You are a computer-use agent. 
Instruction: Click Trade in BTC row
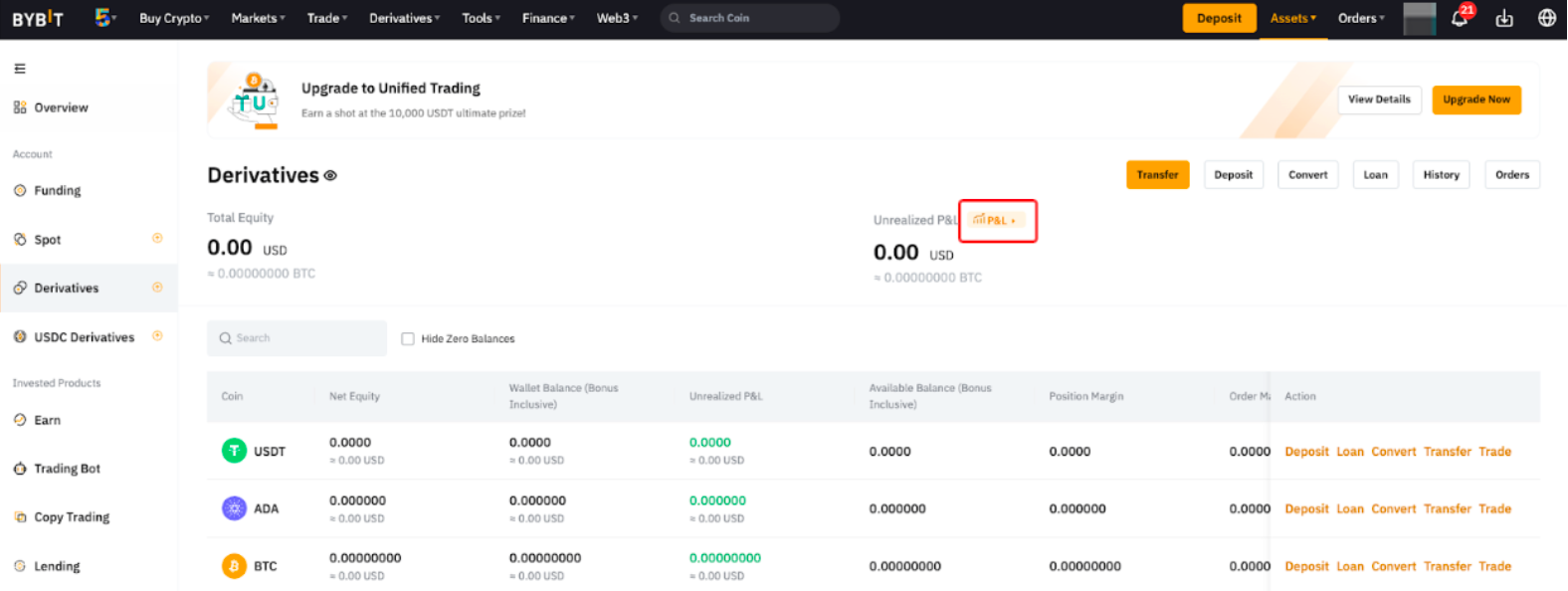click(x=1494, y=567)
